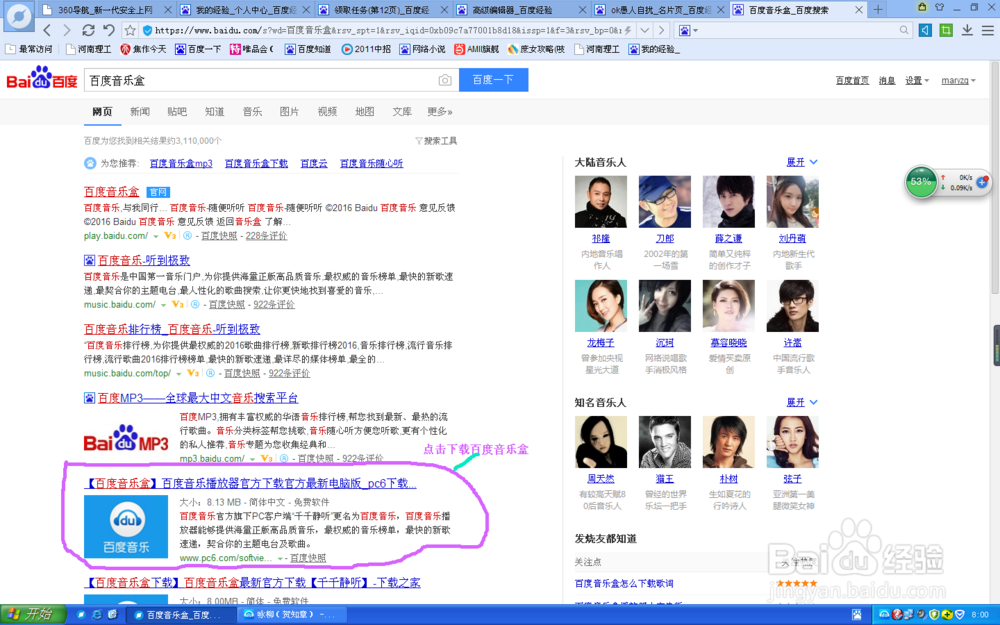Click the browser logo in top-left corner
Viewport: 1000px width, 625px height.
click(18, 17)
